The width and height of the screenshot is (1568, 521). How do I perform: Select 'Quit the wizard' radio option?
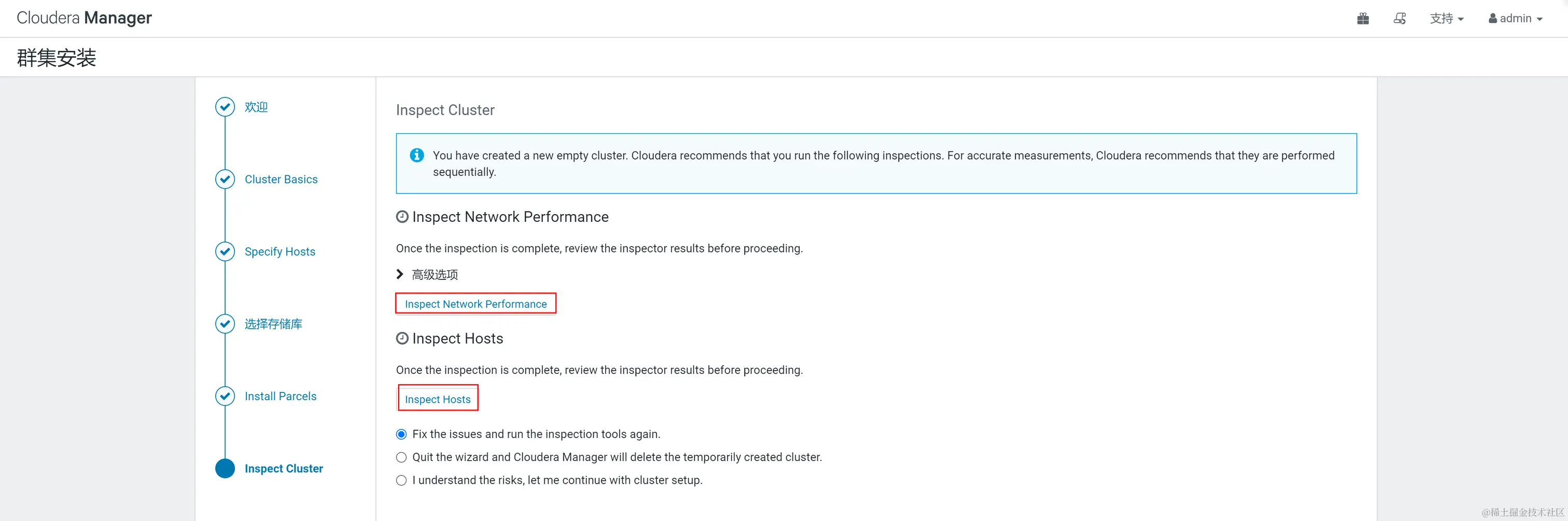coord(401,458)
